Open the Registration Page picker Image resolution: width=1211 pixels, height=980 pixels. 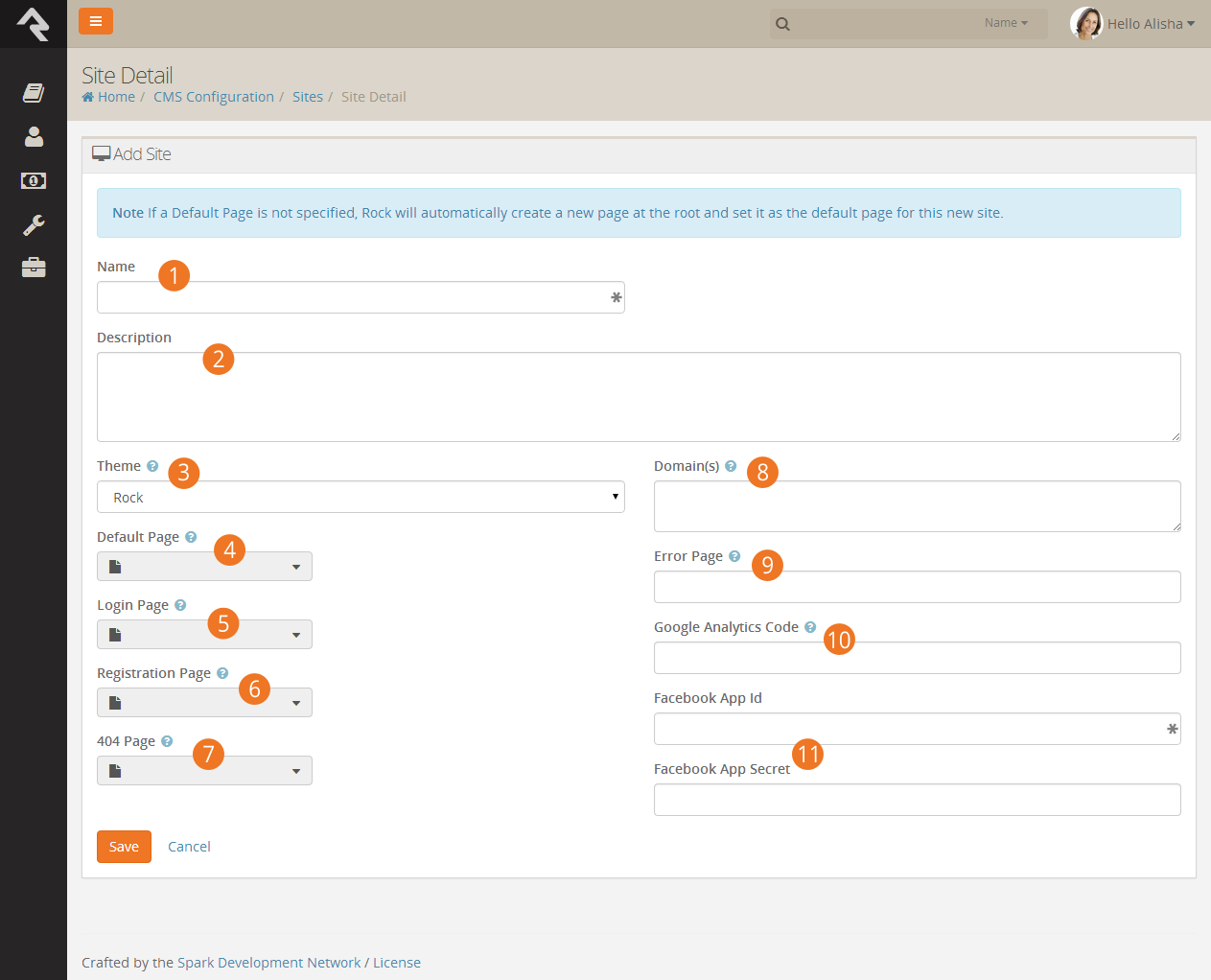point(204,703)
